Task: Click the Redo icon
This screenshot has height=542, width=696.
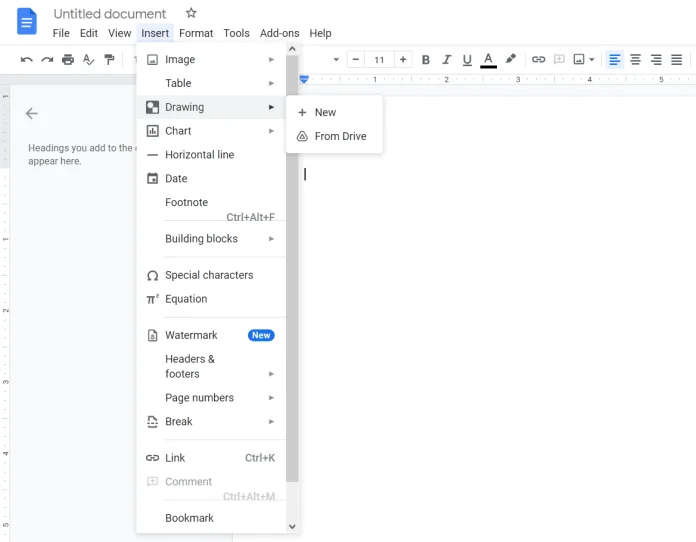Action: pos(47,59)
